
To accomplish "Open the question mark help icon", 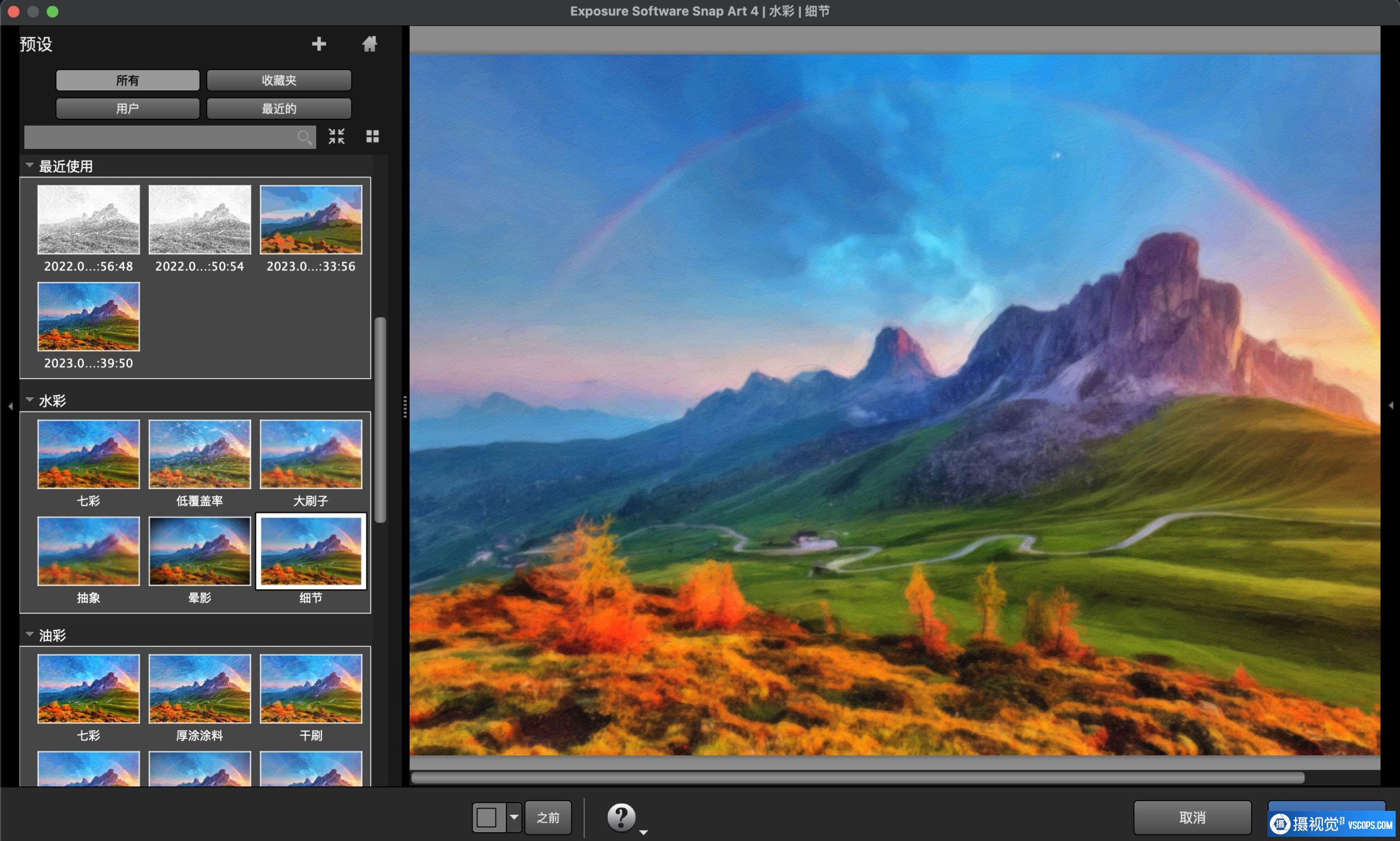I will [621, 817].
